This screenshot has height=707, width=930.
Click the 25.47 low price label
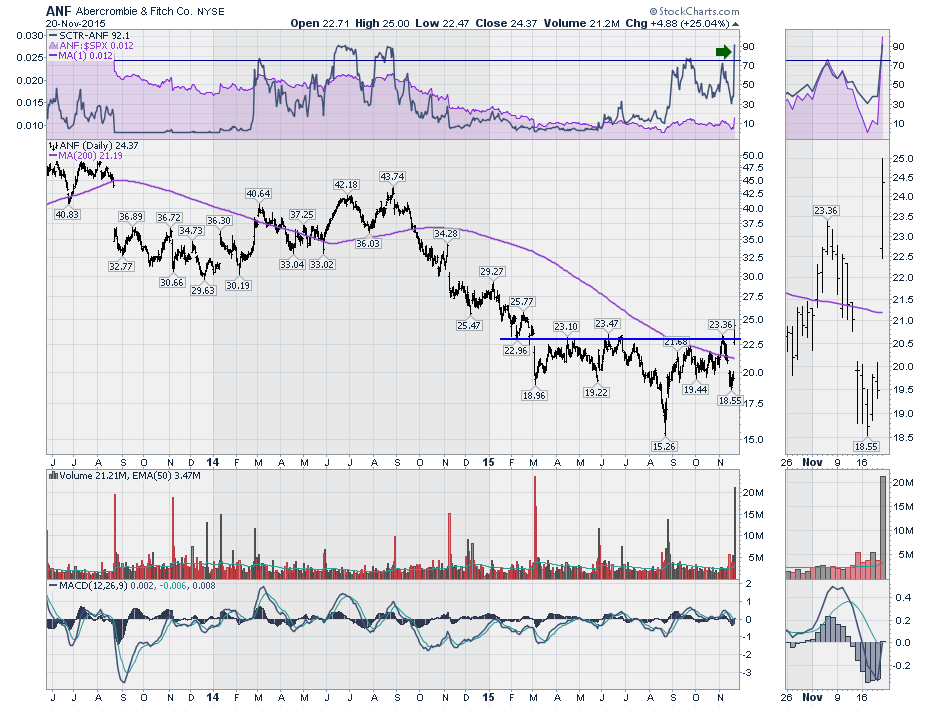click(x=469, y=325)
